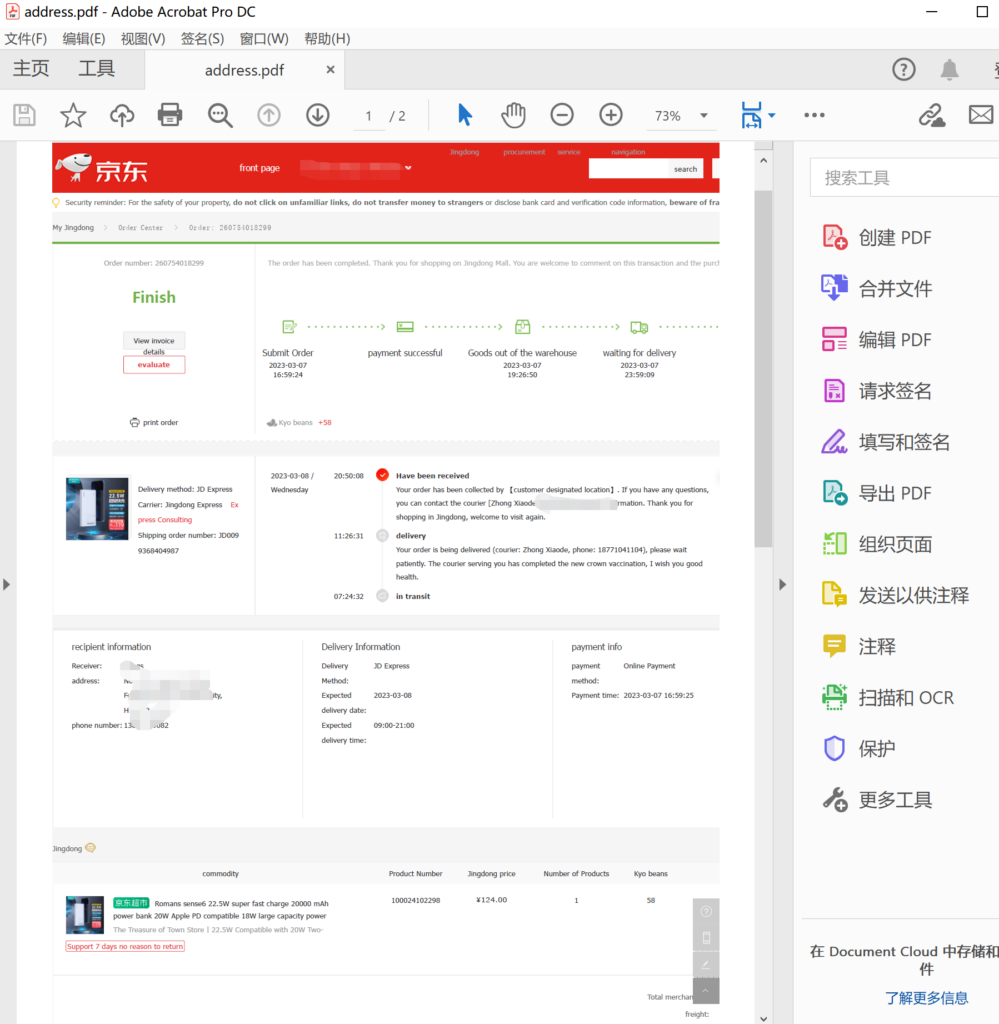Close the address.pdf tab
This screenshot has width=999, height=1024.
coord(331,70)
